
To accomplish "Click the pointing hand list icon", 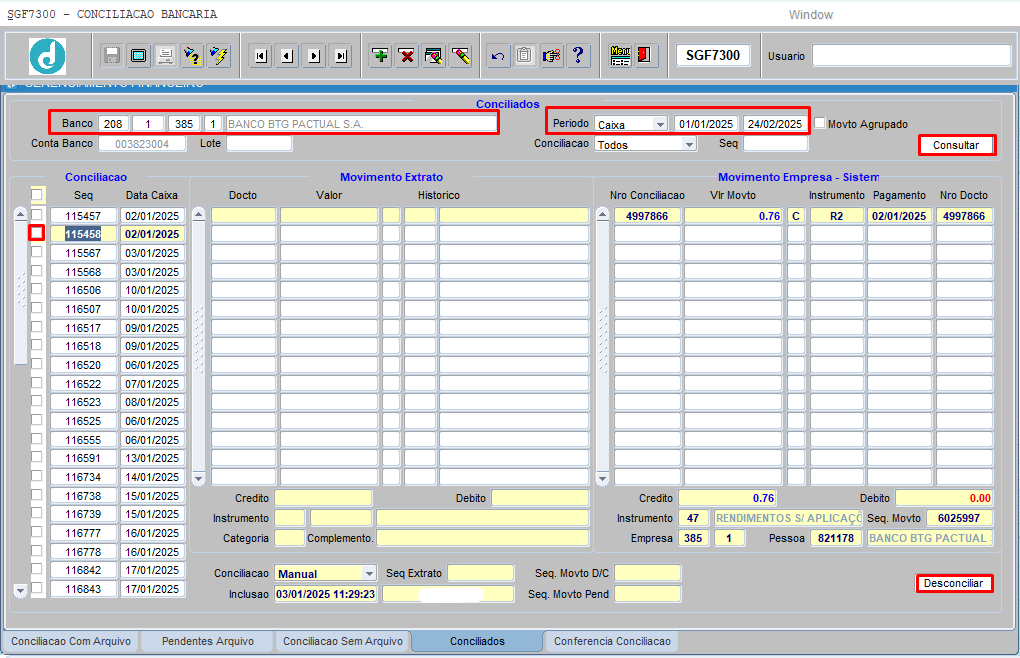I will click(x=552, y=56).
